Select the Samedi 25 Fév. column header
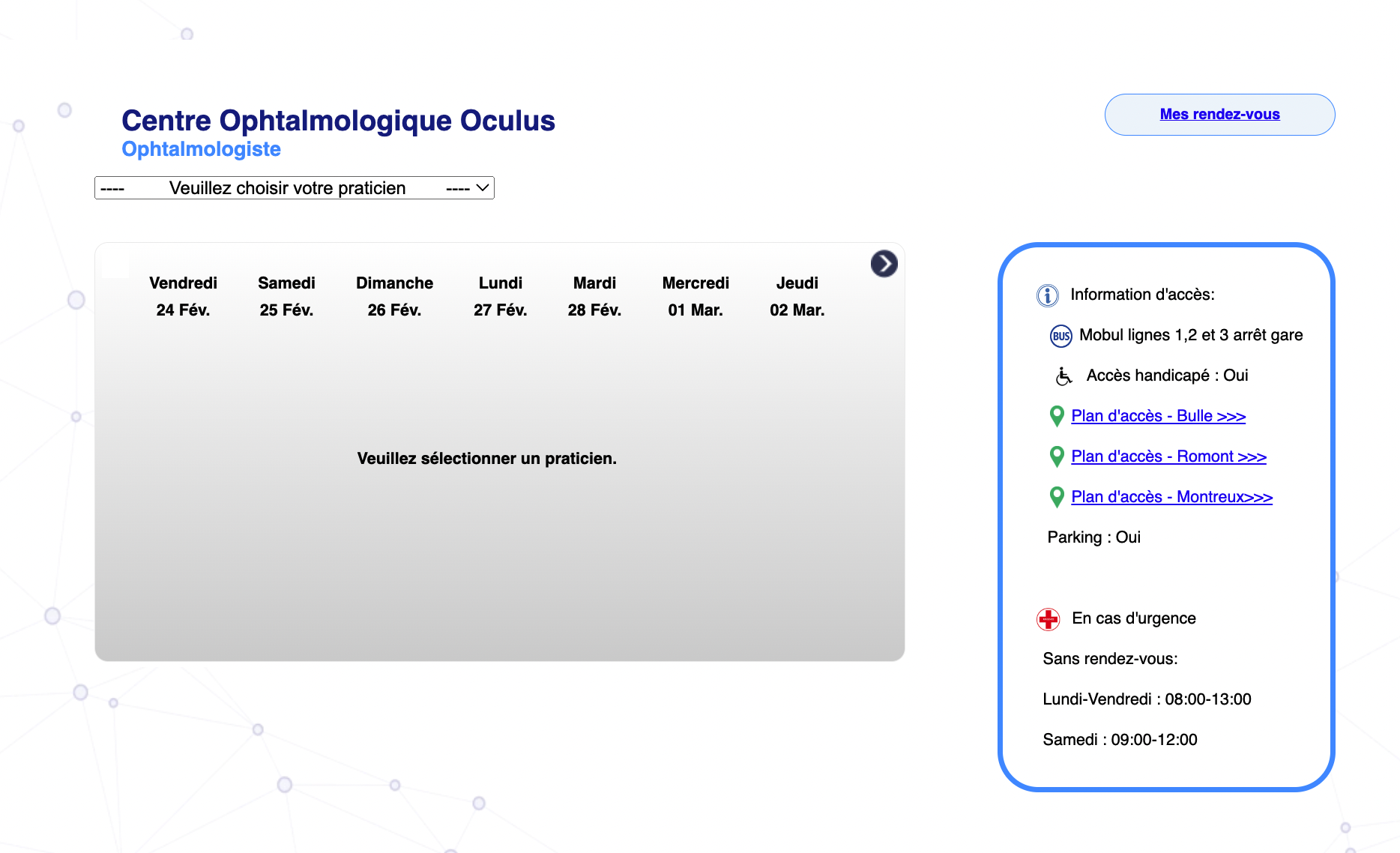This screenshot has height=853, width=1400. point(286,296)
